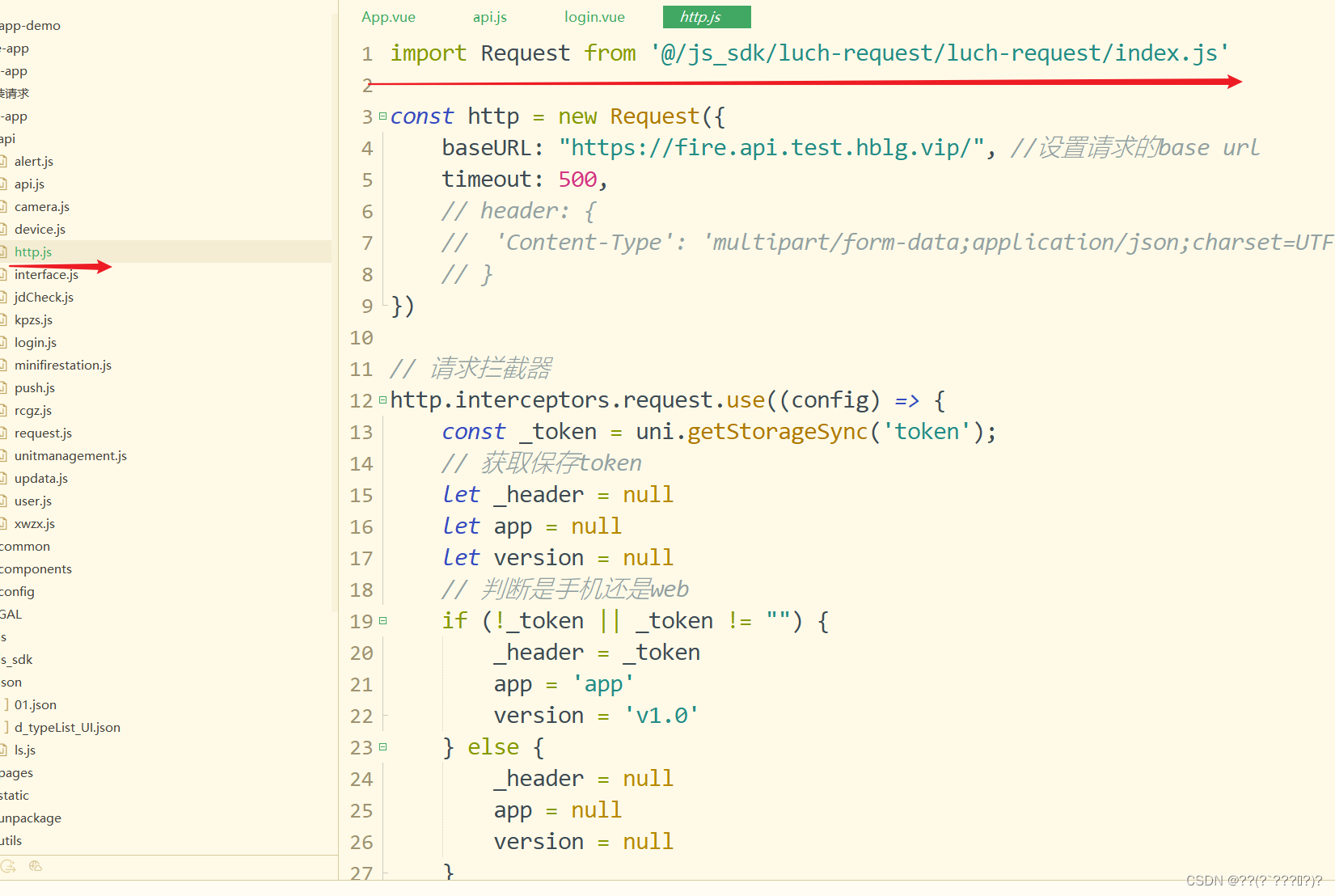This screenshot has width=1335, height=896.
Task: Select the alert.js file icon
Action: 6,161
